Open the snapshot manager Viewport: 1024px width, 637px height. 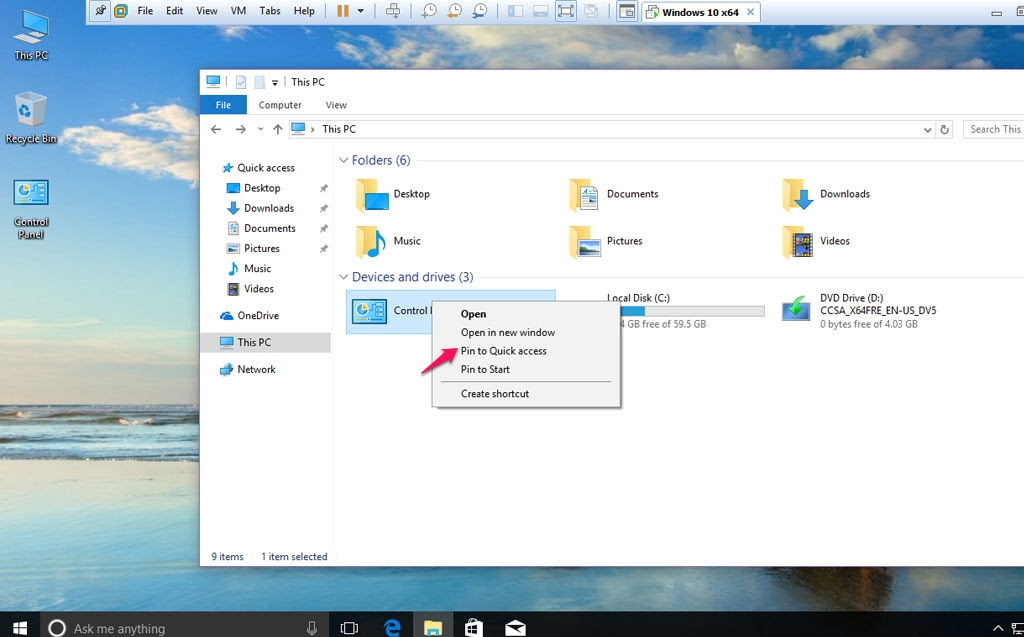479,11
